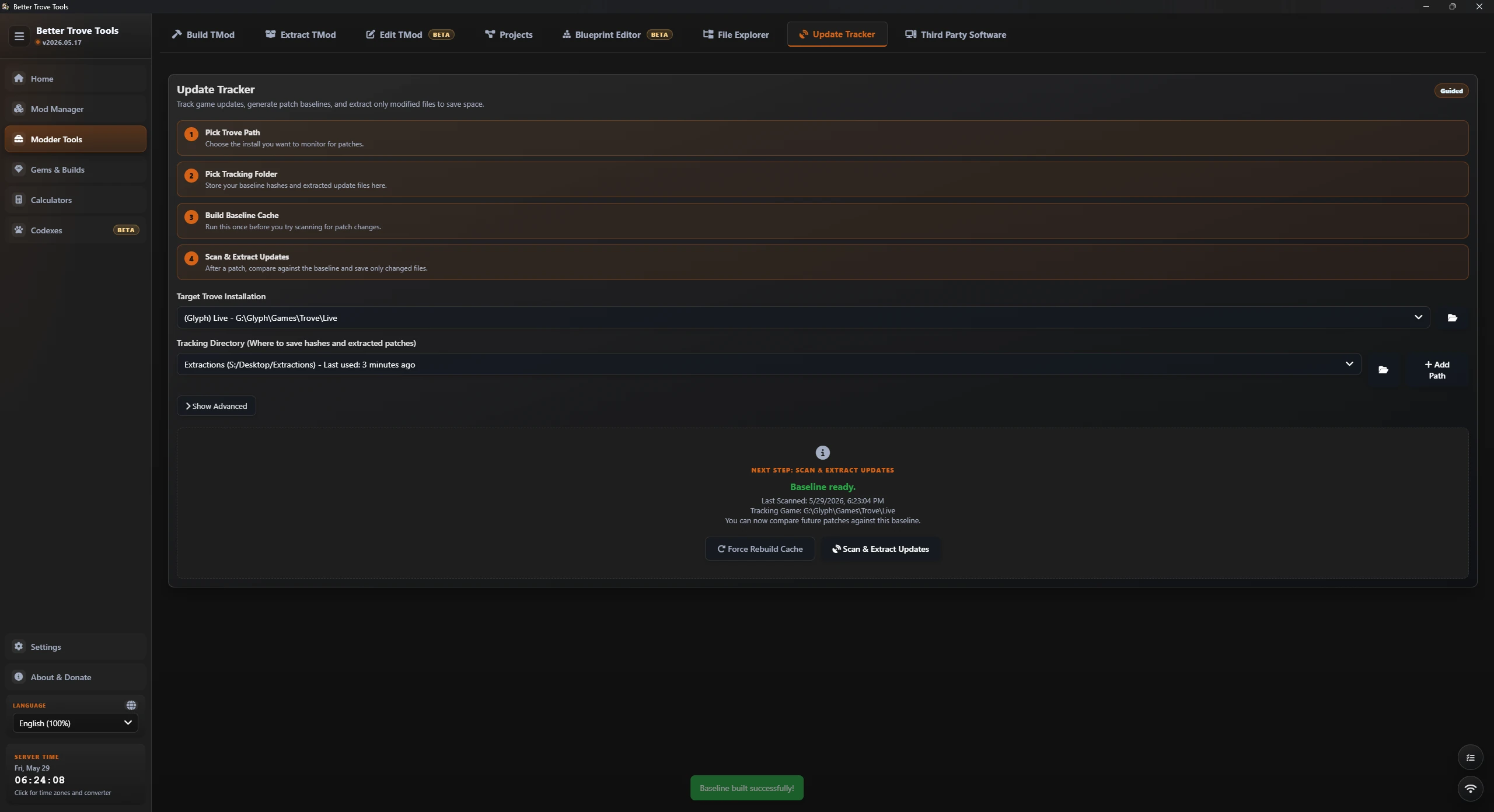1494x812 pixels.
Task: Switch to the Extract TMod tab
Action: [x=301, y=34]
